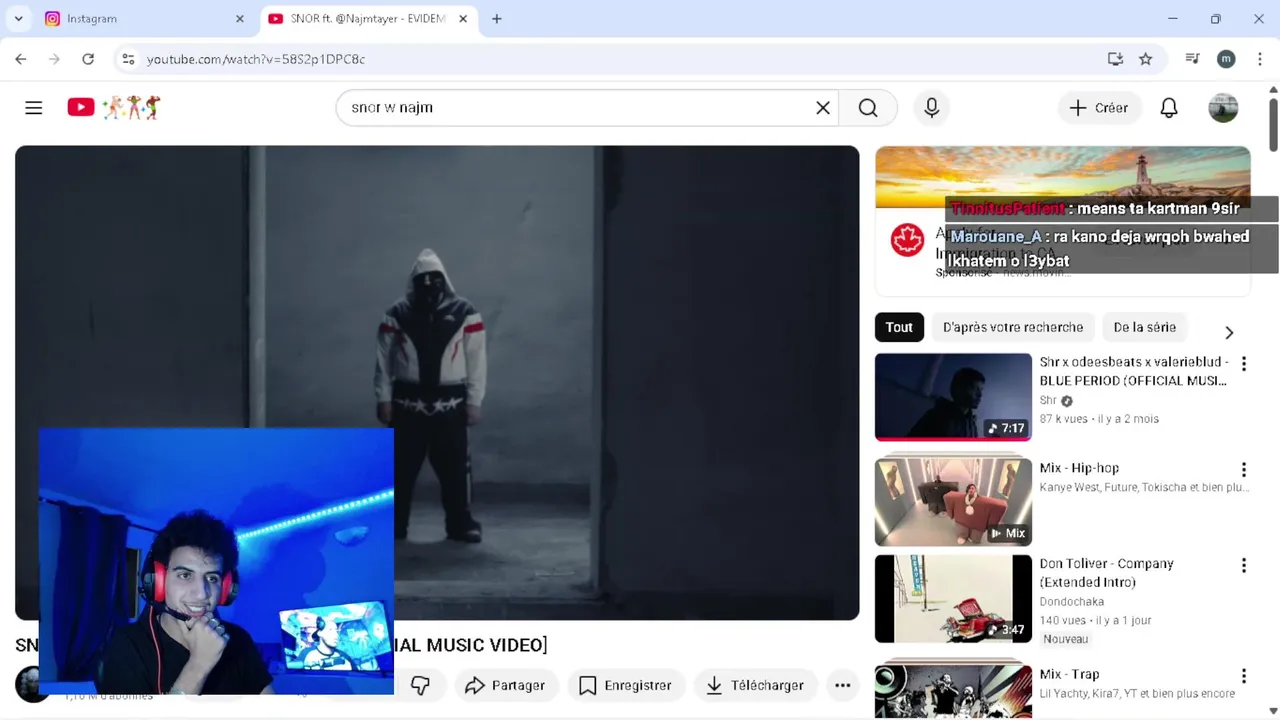Viewport: 1280px width, 720px height.
Task: Open options for Mix - Hip-hop
Action: click(1244, 470)
